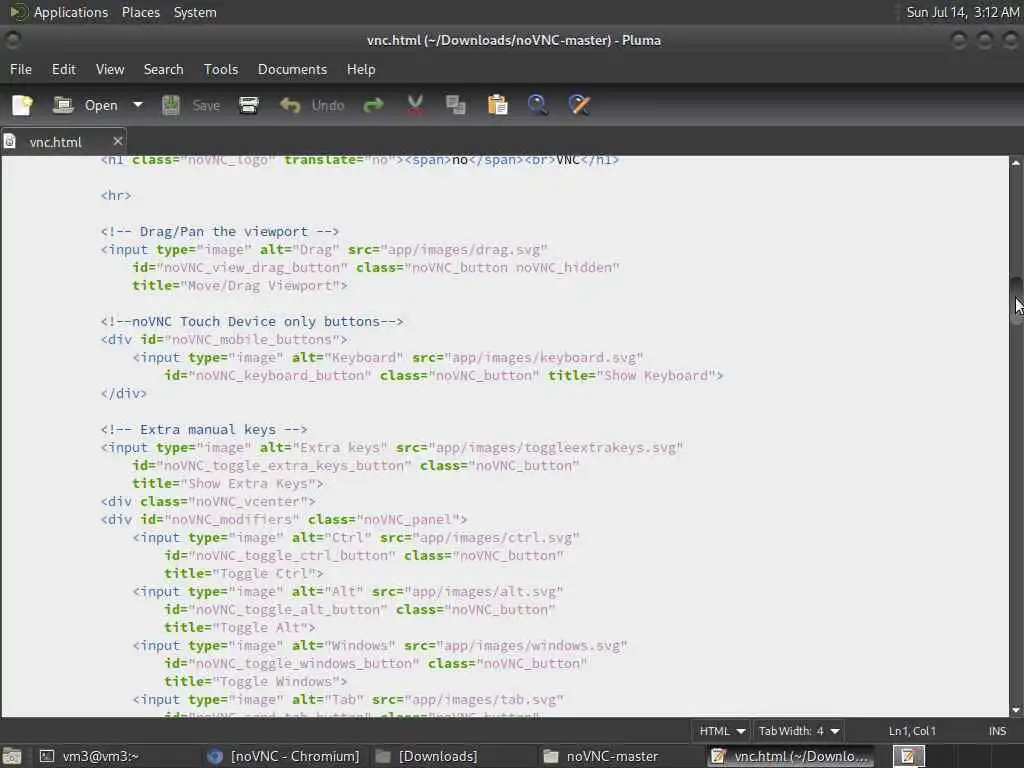Open the Tab Width dropdown
This screenshot has height=768, width=1024.
pos(798,731)
